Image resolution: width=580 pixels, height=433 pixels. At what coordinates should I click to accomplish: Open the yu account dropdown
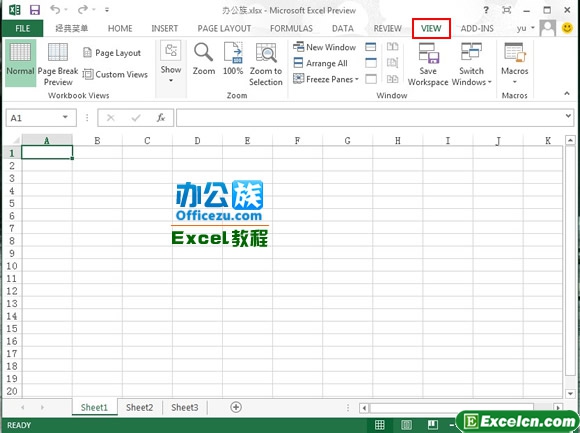[525, 28]
